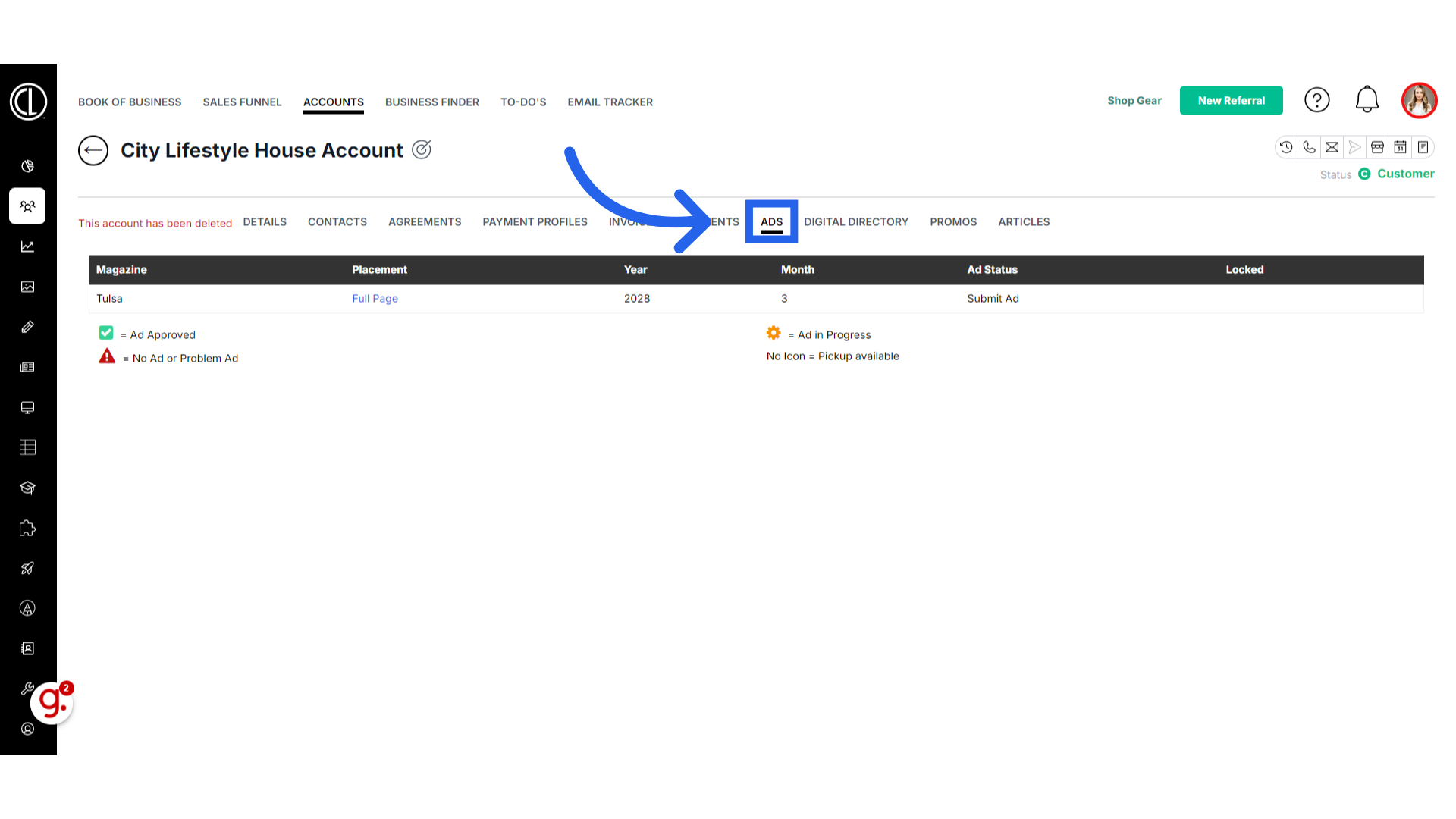Click the Month column header
Image resolution: width=1456 pixels, height=819 pixels.
click(x=798, y=269)
